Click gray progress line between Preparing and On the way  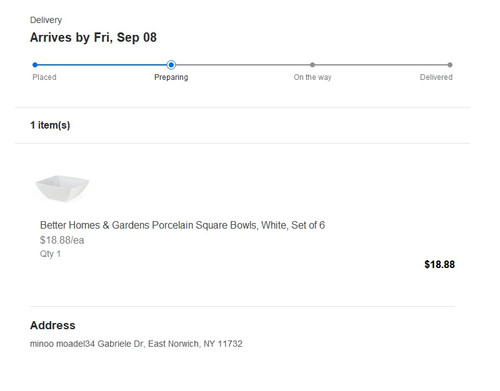coord(243,65)
